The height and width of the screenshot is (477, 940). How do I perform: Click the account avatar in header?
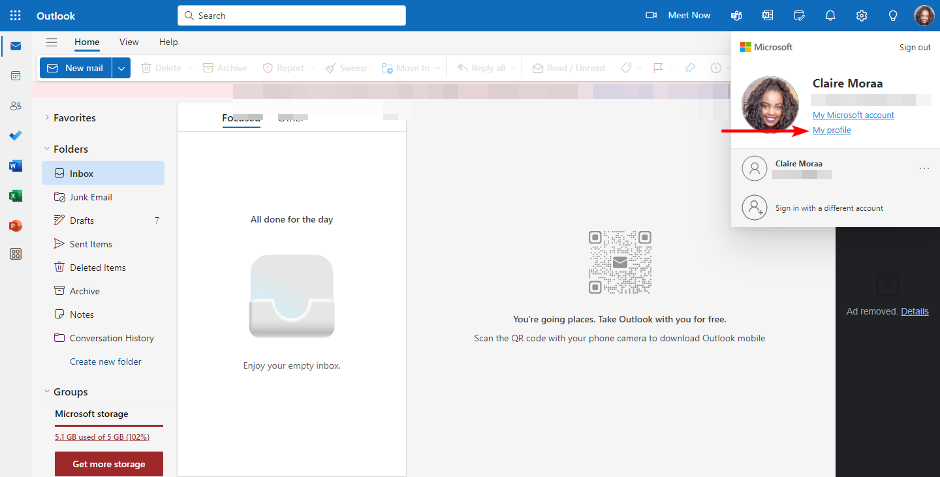pos(924,16)
